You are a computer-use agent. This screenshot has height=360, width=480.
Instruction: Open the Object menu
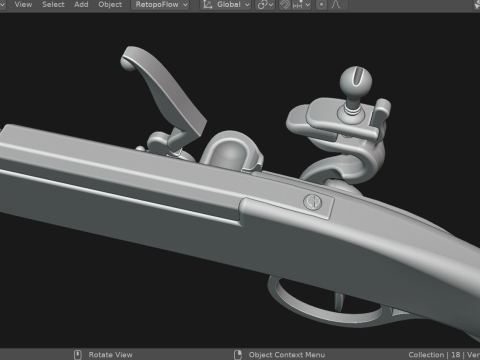(x=110, y=5)
